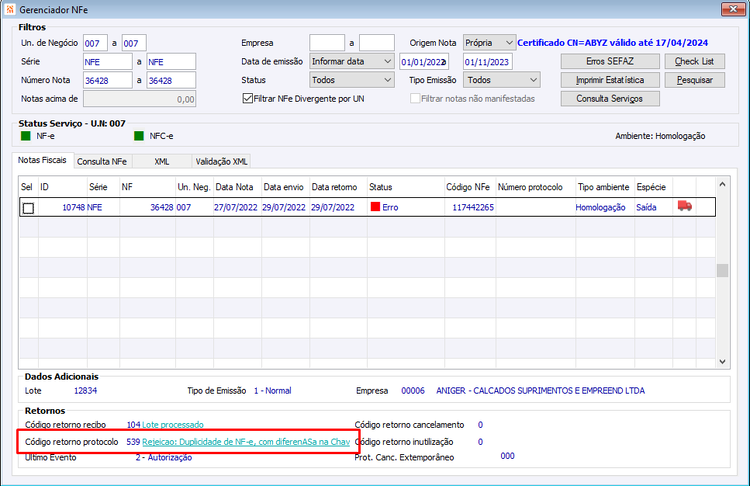Viewport: 750px width, 486px height.
Task: Click the Erros SEFAZ button
Action: (610, 61)
